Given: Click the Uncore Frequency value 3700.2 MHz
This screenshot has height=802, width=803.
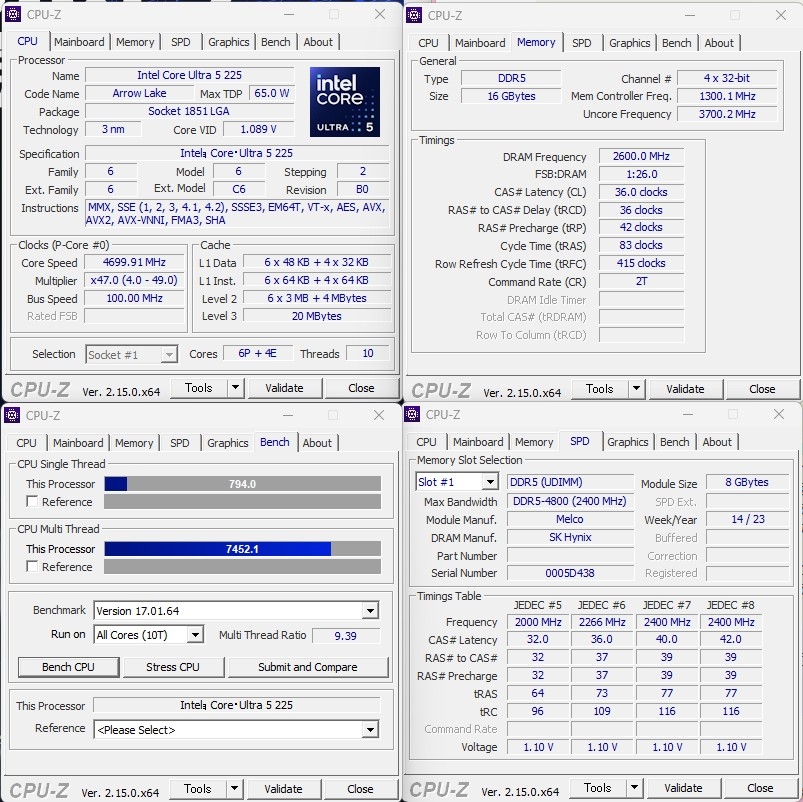Looking at the screenshot, I should point(727,114).
